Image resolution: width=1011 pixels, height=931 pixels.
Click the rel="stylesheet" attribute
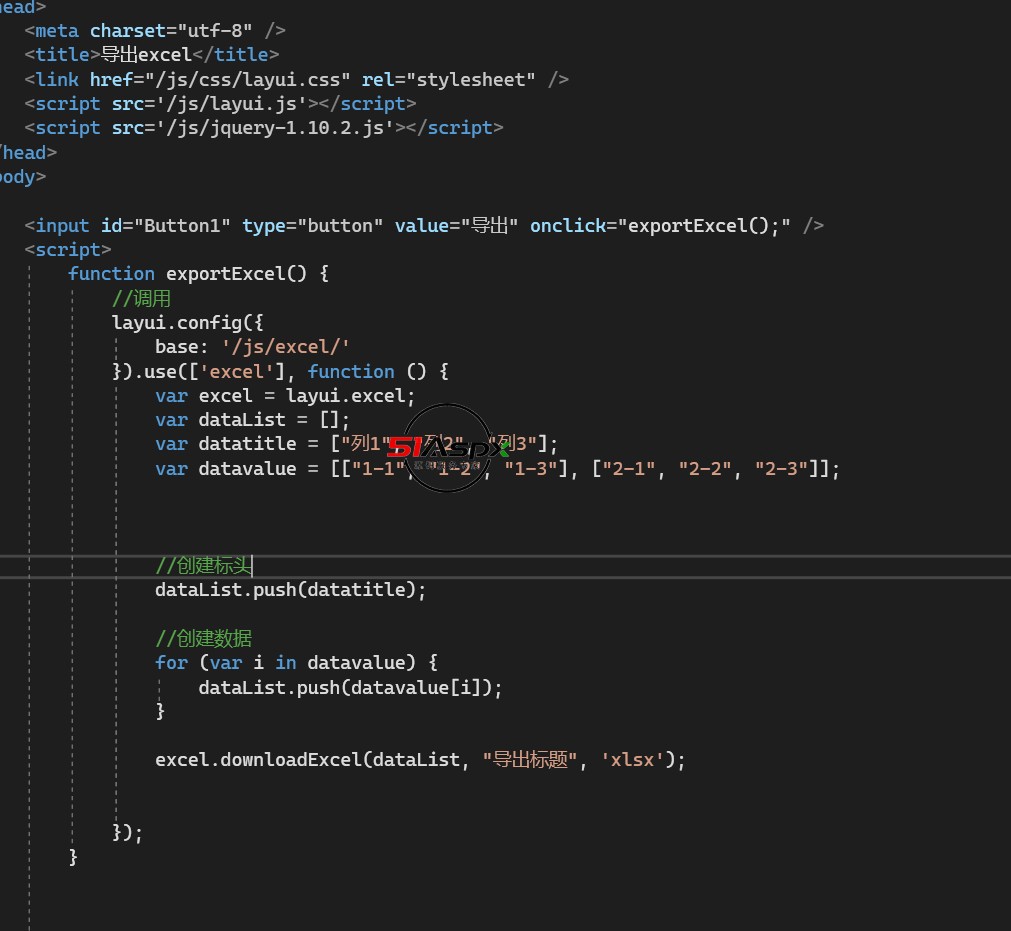449,79
